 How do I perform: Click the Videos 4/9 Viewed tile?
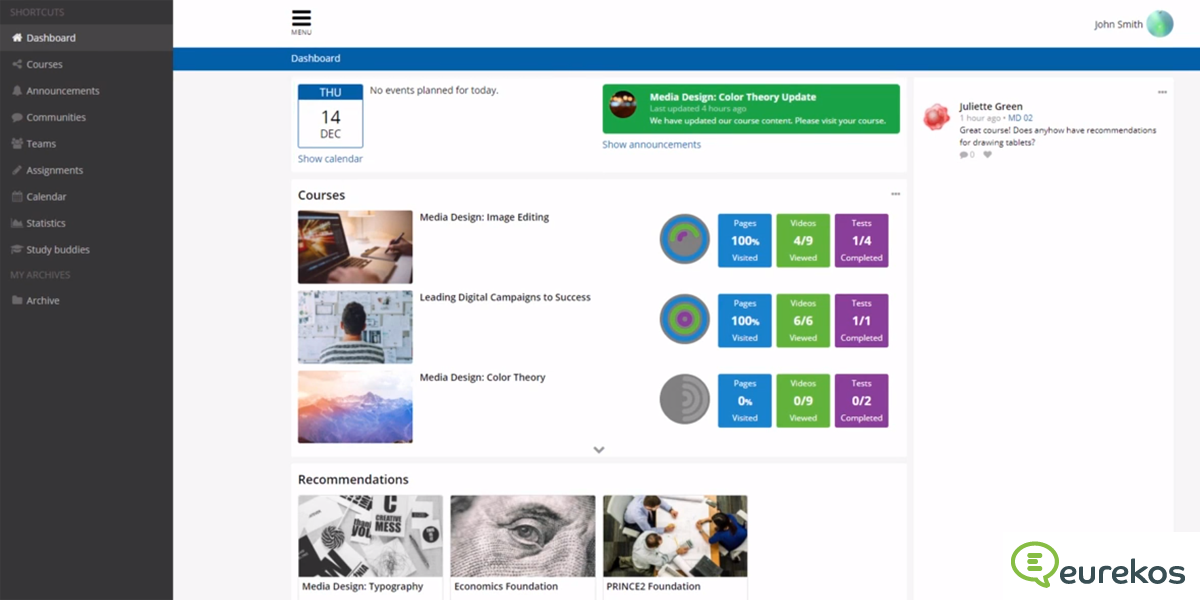pos(803,240)
